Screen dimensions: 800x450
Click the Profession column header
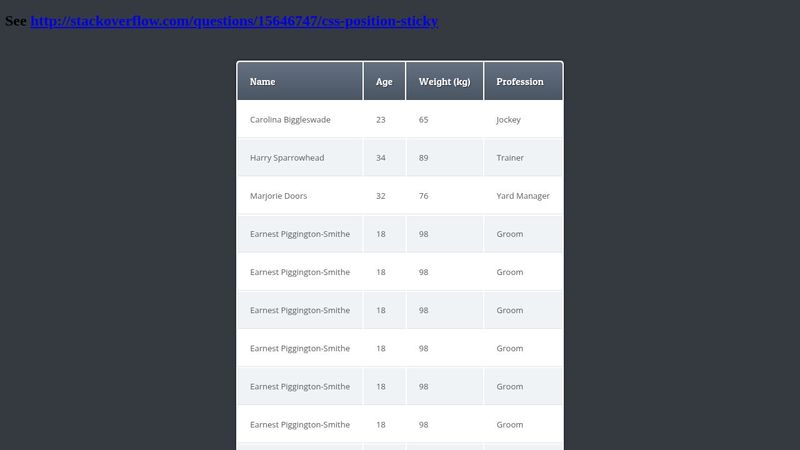click(523, 81)
